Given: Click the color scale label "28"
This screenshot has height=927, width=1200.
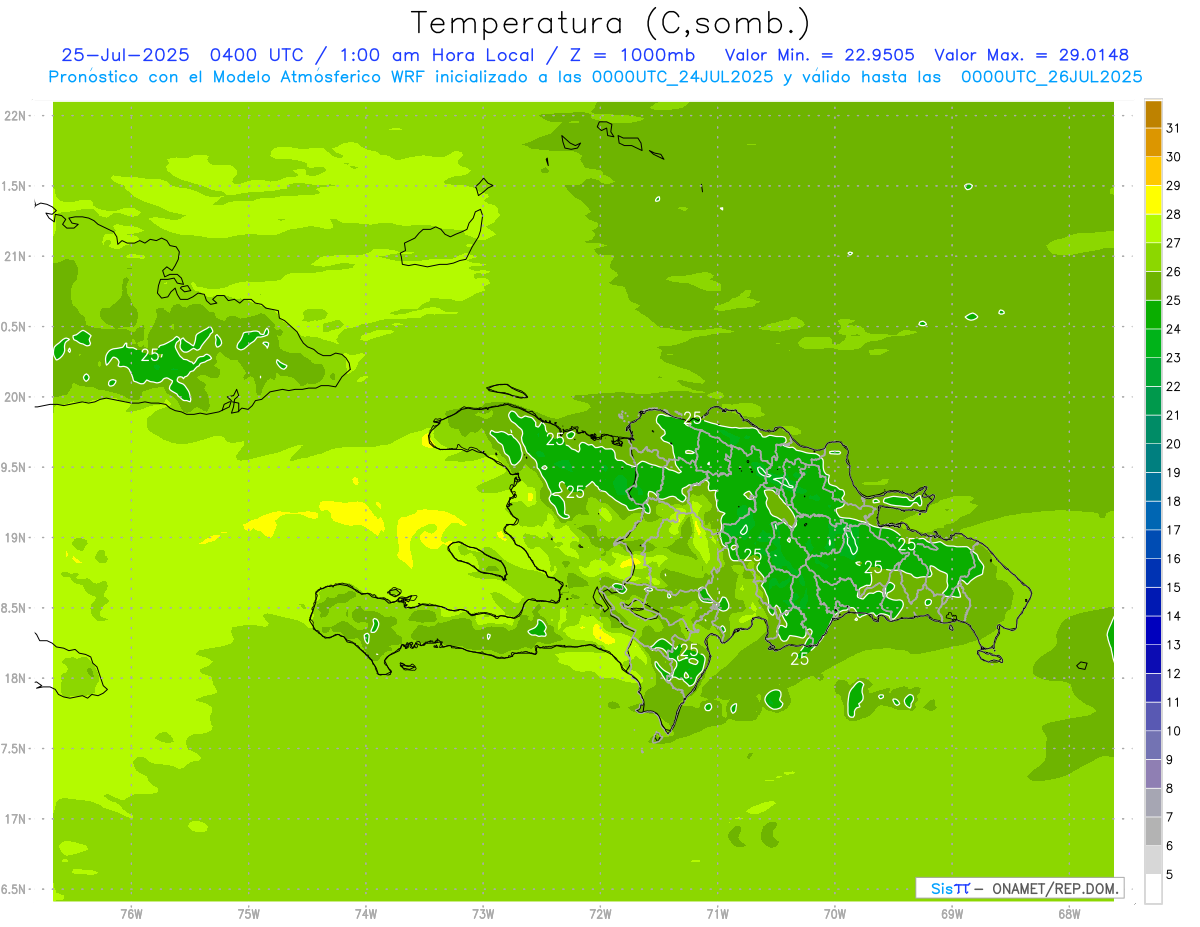Looking at the screenshot, I should (1173, 214).
